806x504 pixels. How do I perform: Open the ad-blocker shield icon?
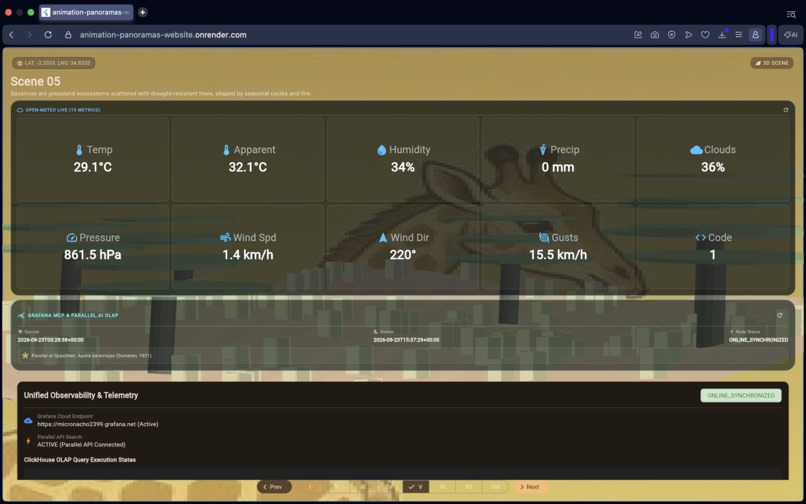(x=671, y=35)
